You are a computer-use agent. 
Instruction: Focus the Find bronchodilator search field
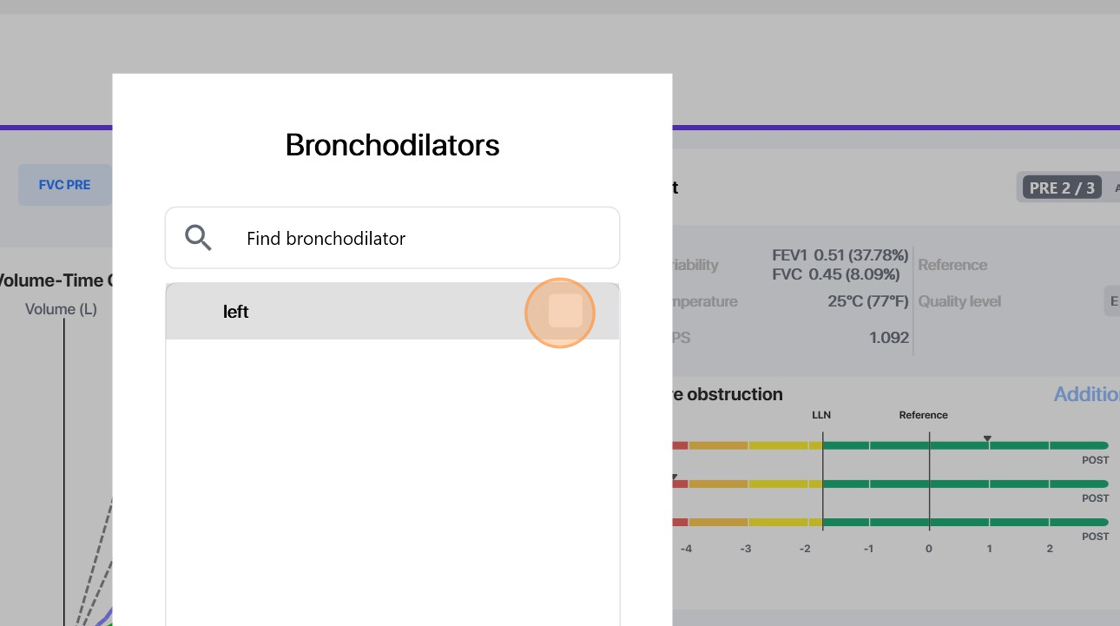point(392,238)
